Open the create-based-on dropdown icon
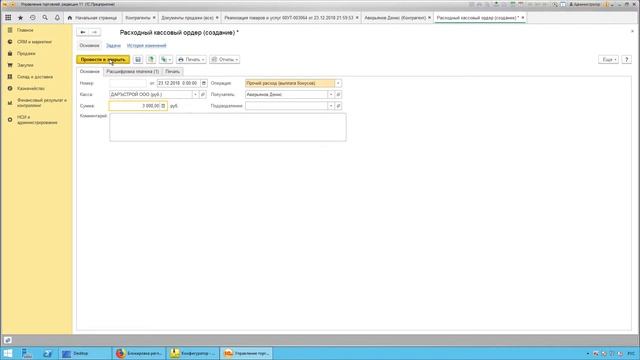The height and width of the screenshot is (360, 640). (166, 60)
